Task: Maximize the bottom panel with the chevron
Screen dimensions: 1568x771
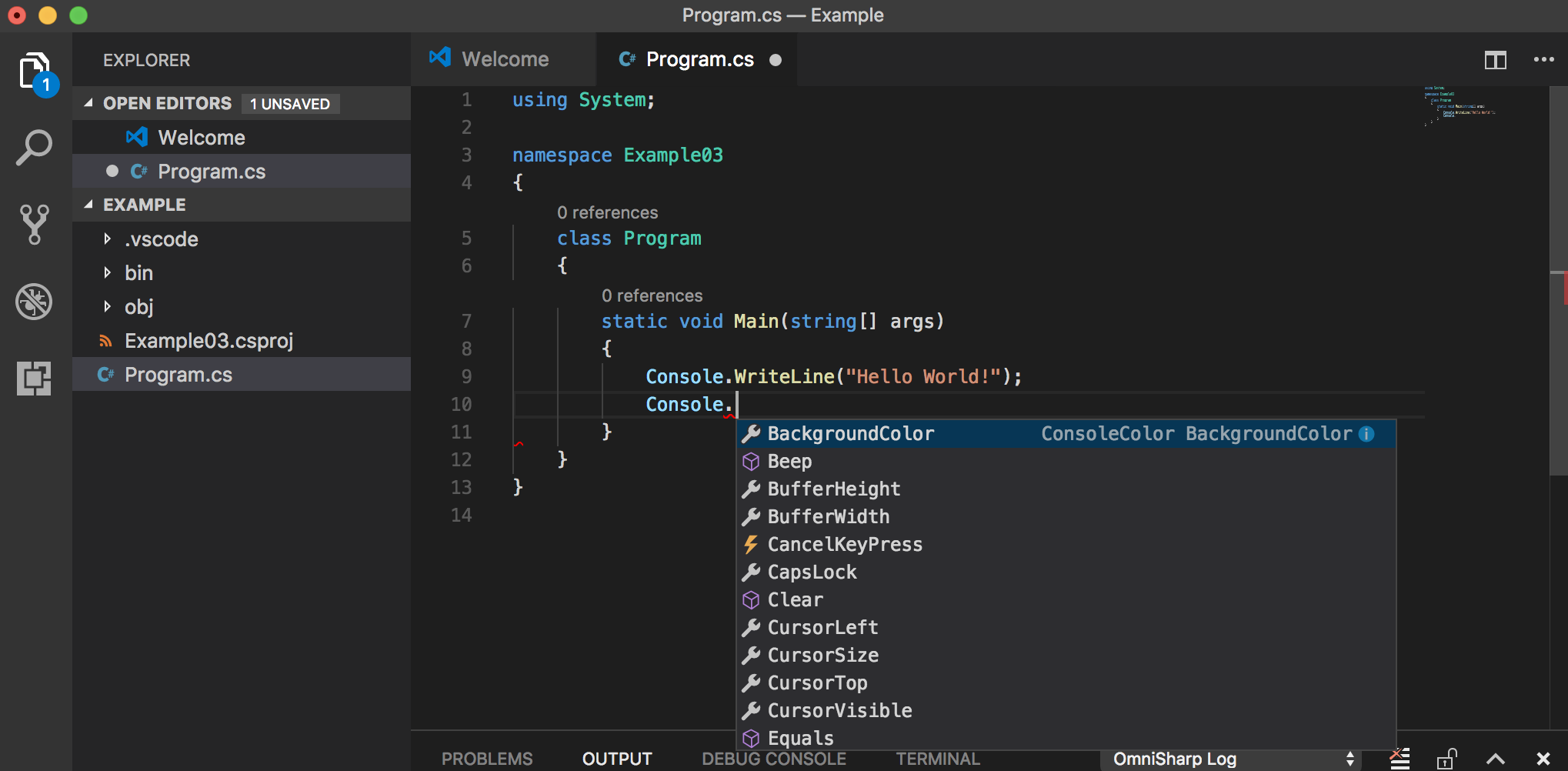Action: (x=1495, y=759)
